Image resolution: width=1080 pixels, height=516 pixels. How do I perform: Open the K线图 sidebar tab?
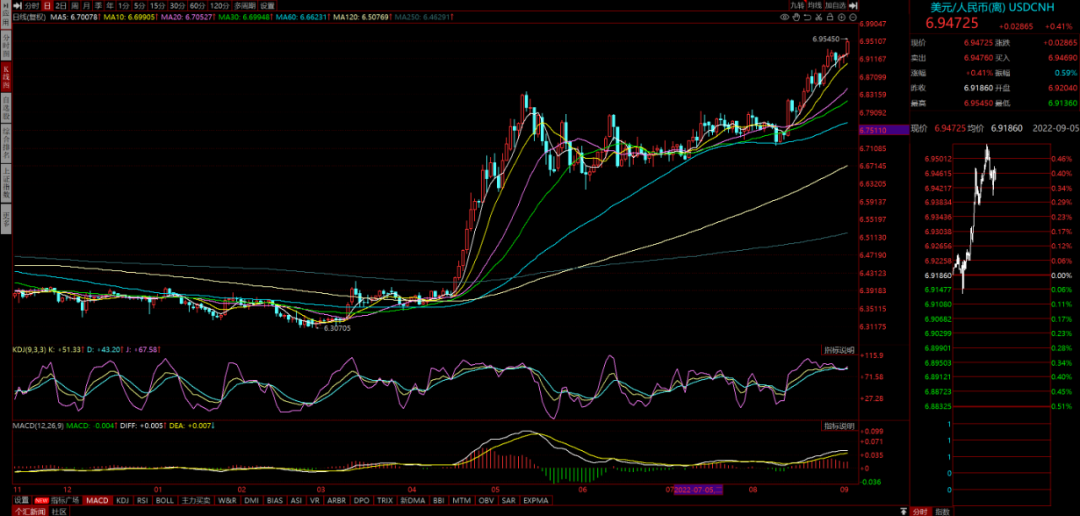coord(6,79)
